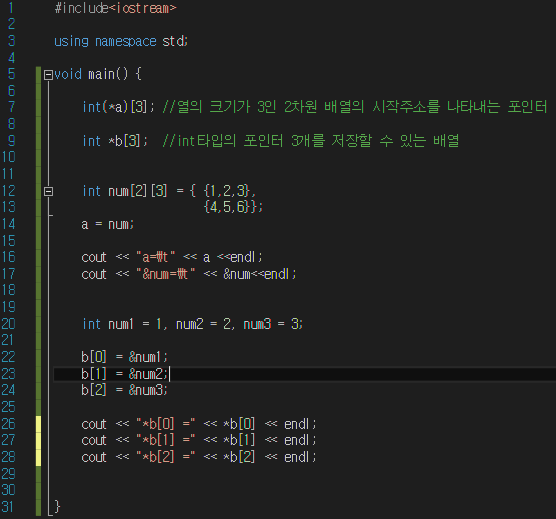This screenshot has height=519, width=556.
Task: Click the "&num=\t" string literal
Action: pos(166,274)
